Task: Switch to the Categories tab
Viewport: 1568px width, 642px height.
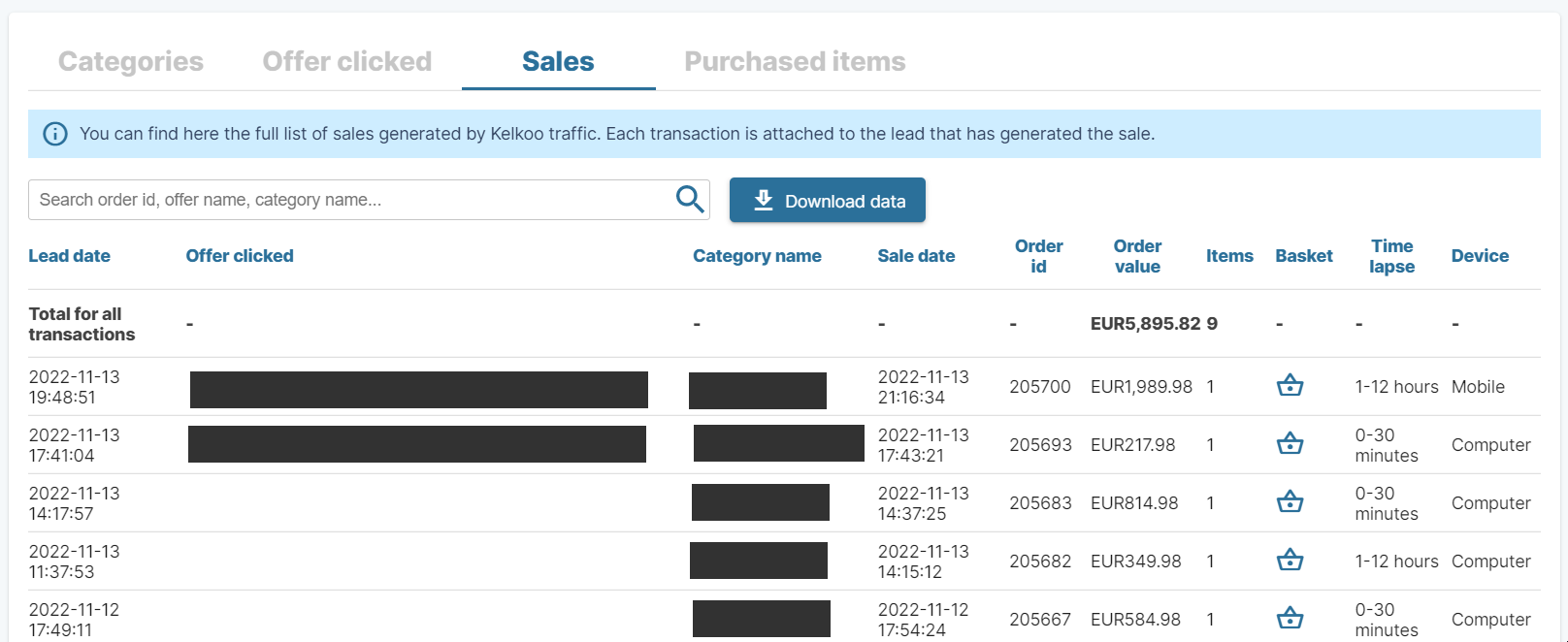Action: [131, 61]
